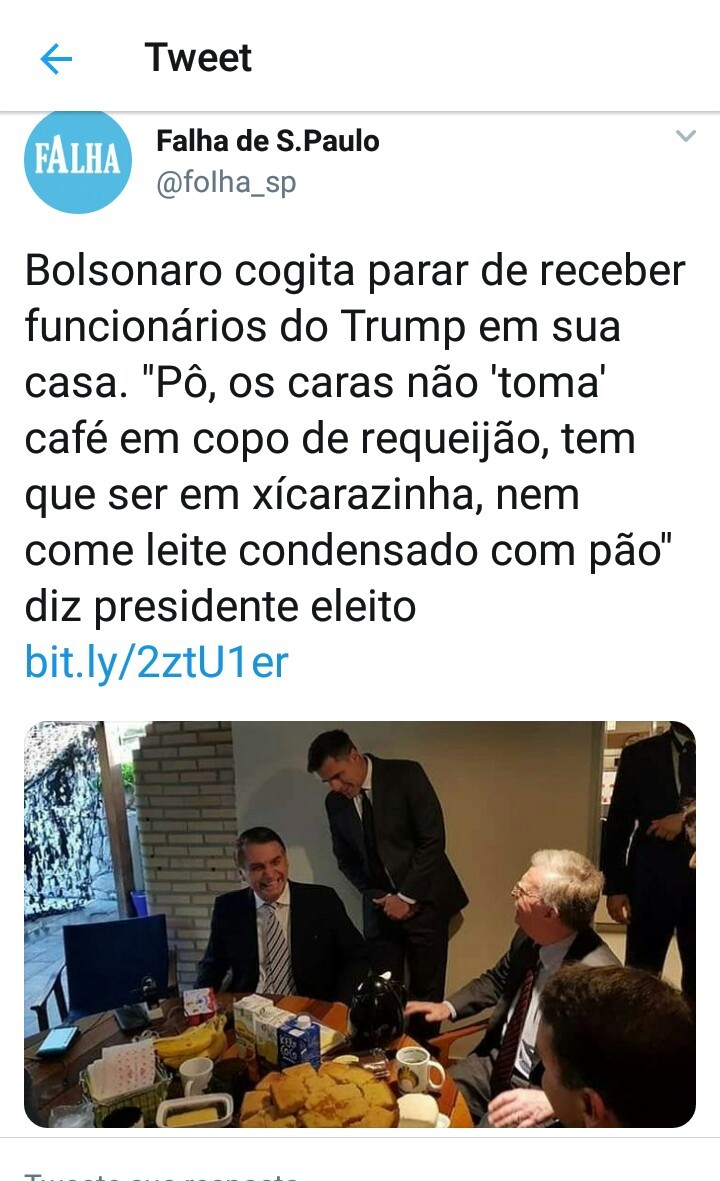
Task: Tap the white mug beside the cake
Action: [419, 1069]
